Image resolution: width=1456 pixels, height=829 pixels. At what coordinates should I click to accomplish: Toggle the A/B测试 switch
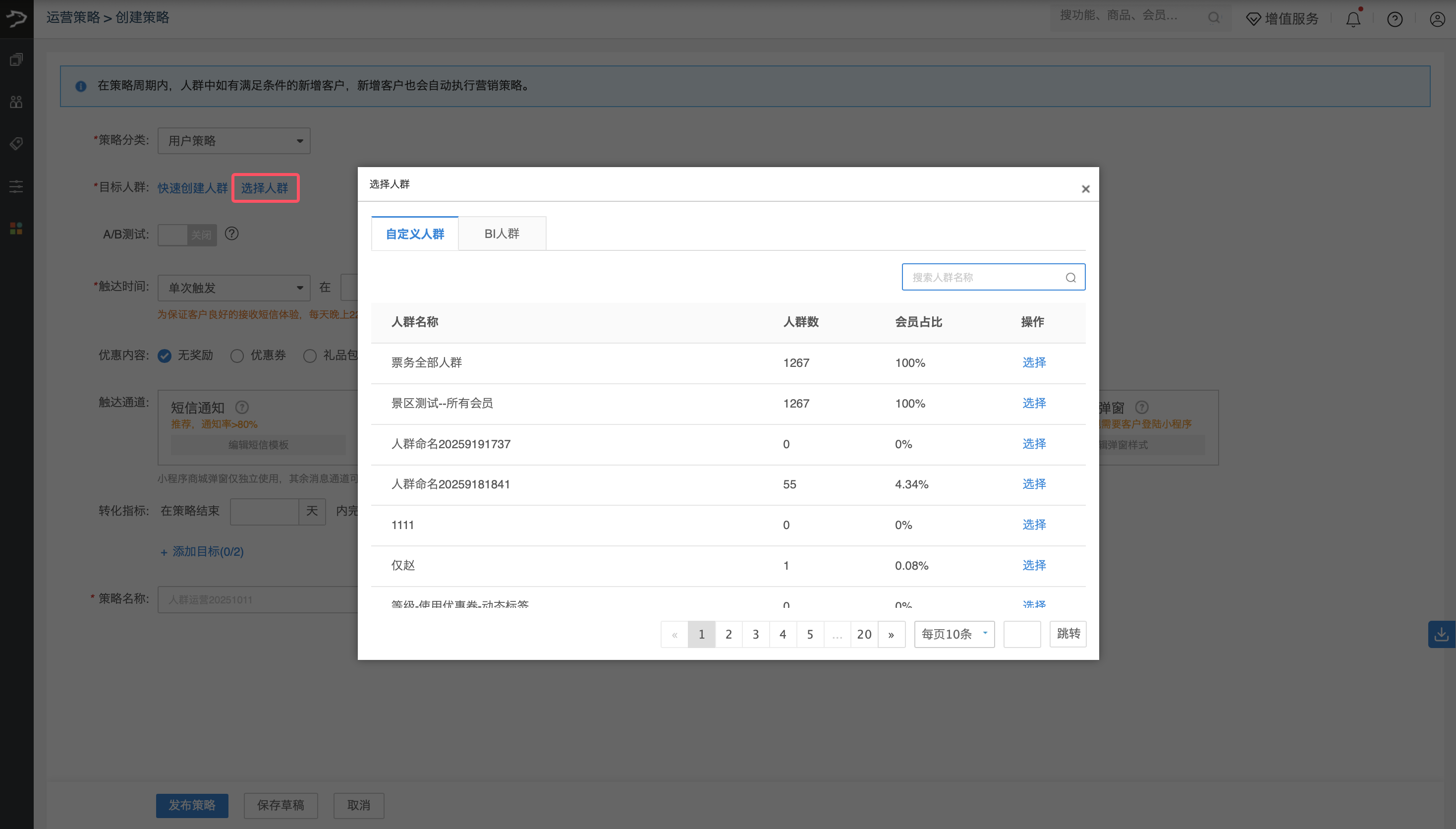pyautogui.click(x=187, y=235)
